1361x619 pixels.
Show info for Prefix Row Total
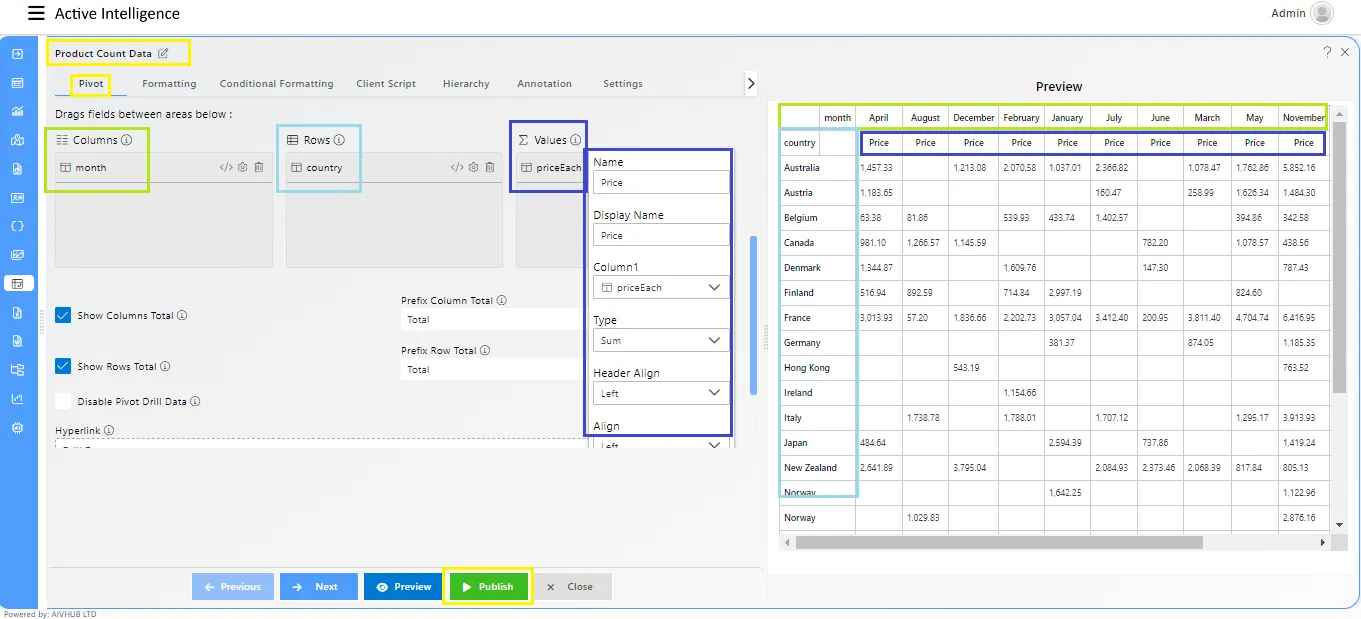[485, 350]
